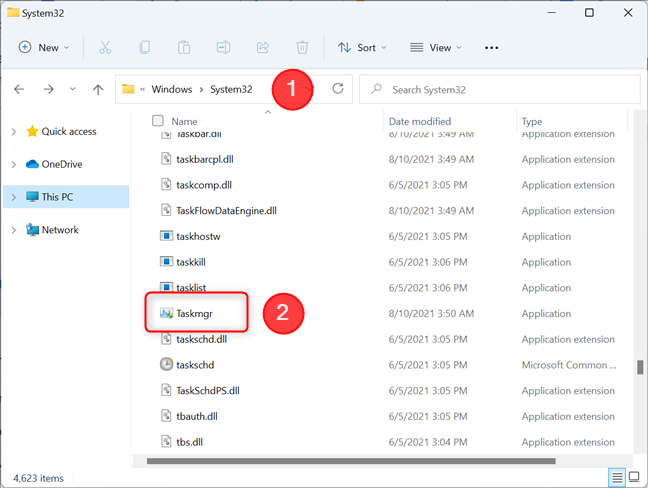Select TaskFlowDataEngine.dll file
Screen dimensions: 648x488
click(x=226, y=210)
